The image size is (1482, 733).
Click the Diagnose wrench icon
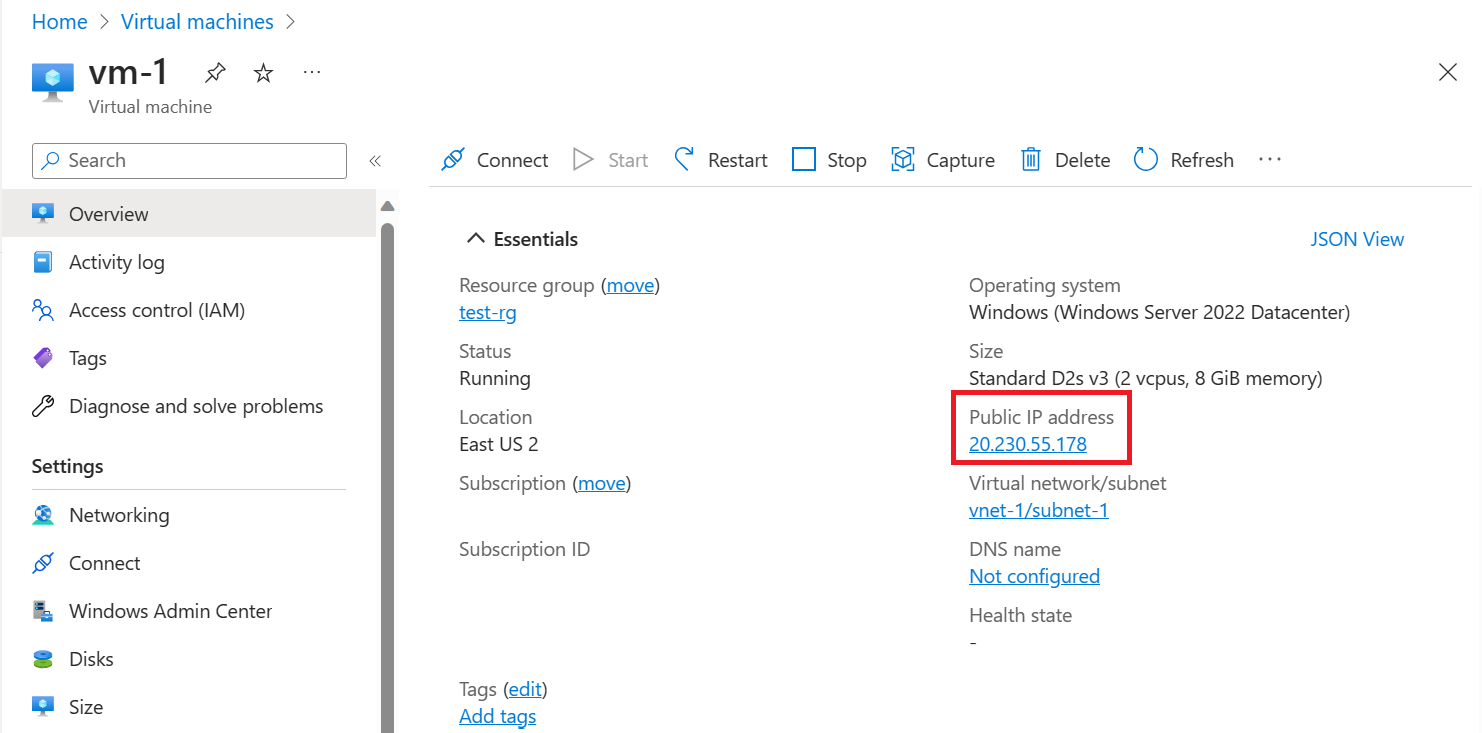[43, 406]
